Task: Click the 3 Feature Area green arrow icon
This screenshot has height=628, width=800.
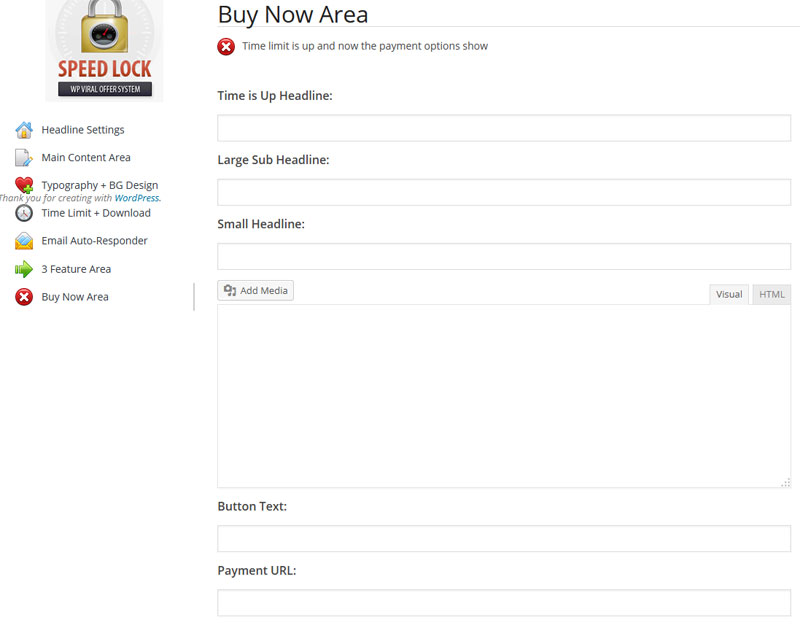Action: [24, 269]
